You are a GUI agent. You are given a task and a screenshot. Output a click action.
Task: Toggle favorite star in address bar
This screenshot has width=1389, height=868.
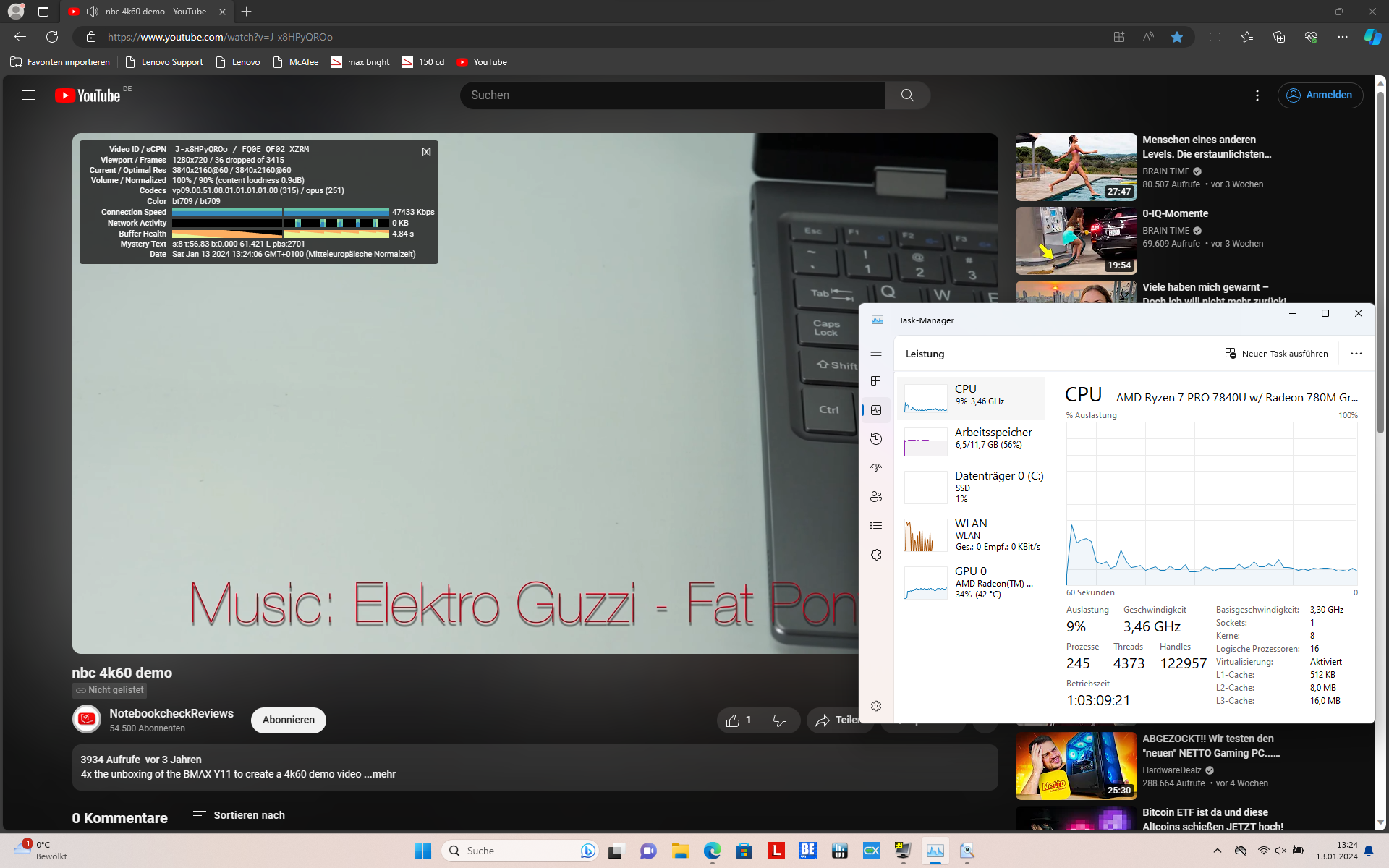[x=1177, y=37]
